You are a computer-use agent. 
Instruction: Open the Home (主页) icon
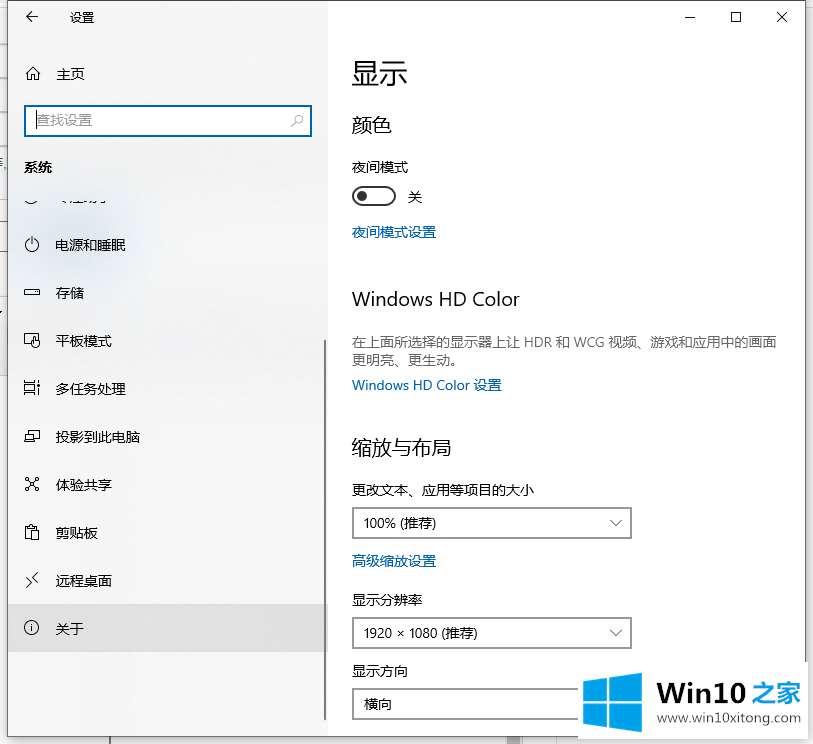[33, 74]
